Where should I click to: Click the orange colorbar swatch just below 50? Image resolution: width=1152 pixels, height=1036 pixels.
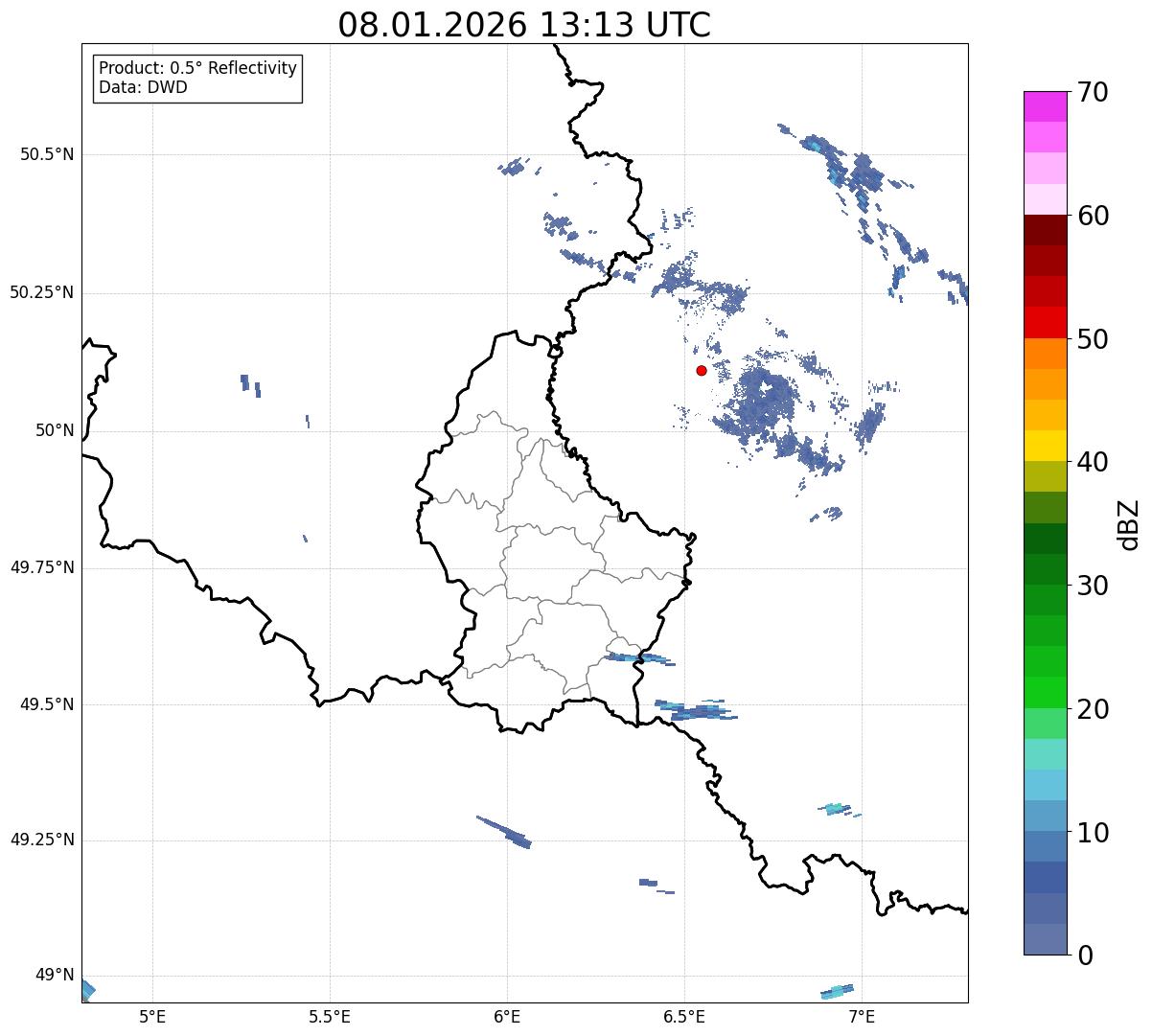pos(1045,354)
